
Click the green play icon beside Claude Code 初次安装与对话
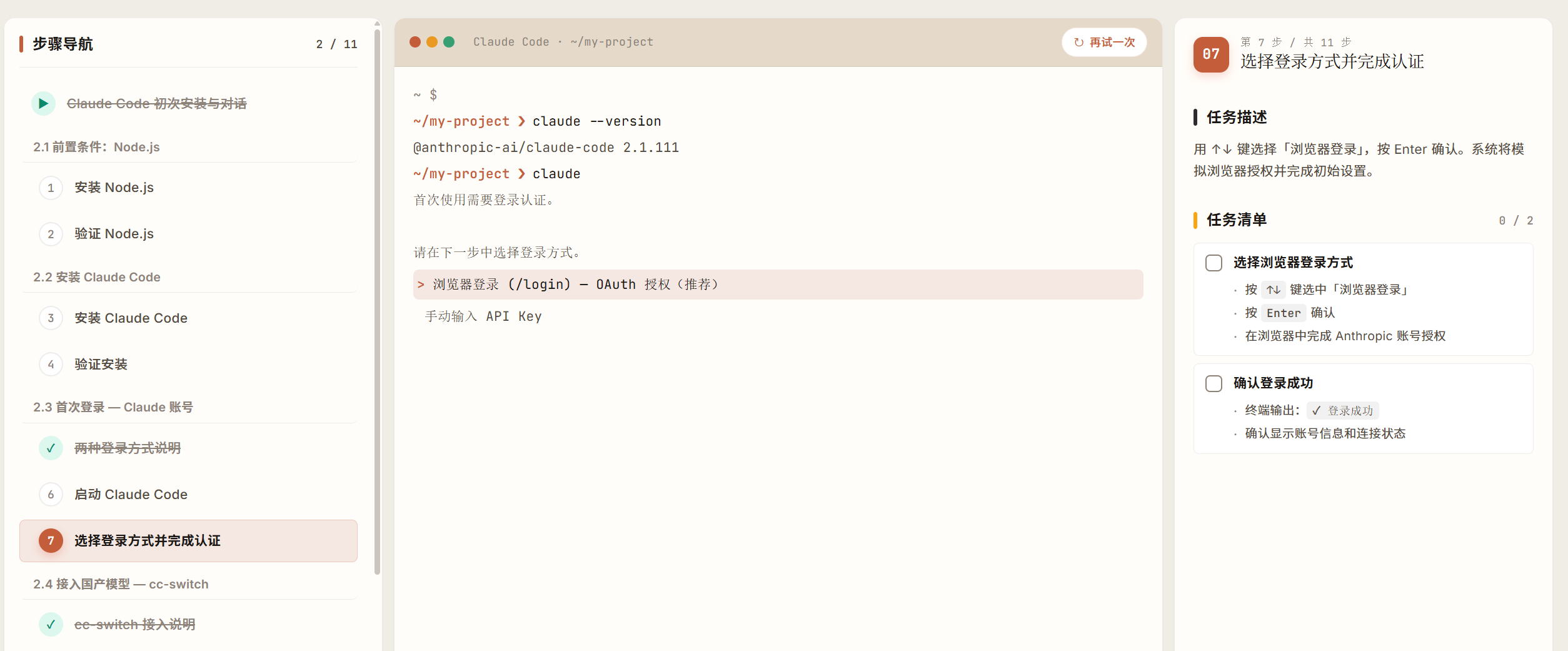tap(43, 103)
